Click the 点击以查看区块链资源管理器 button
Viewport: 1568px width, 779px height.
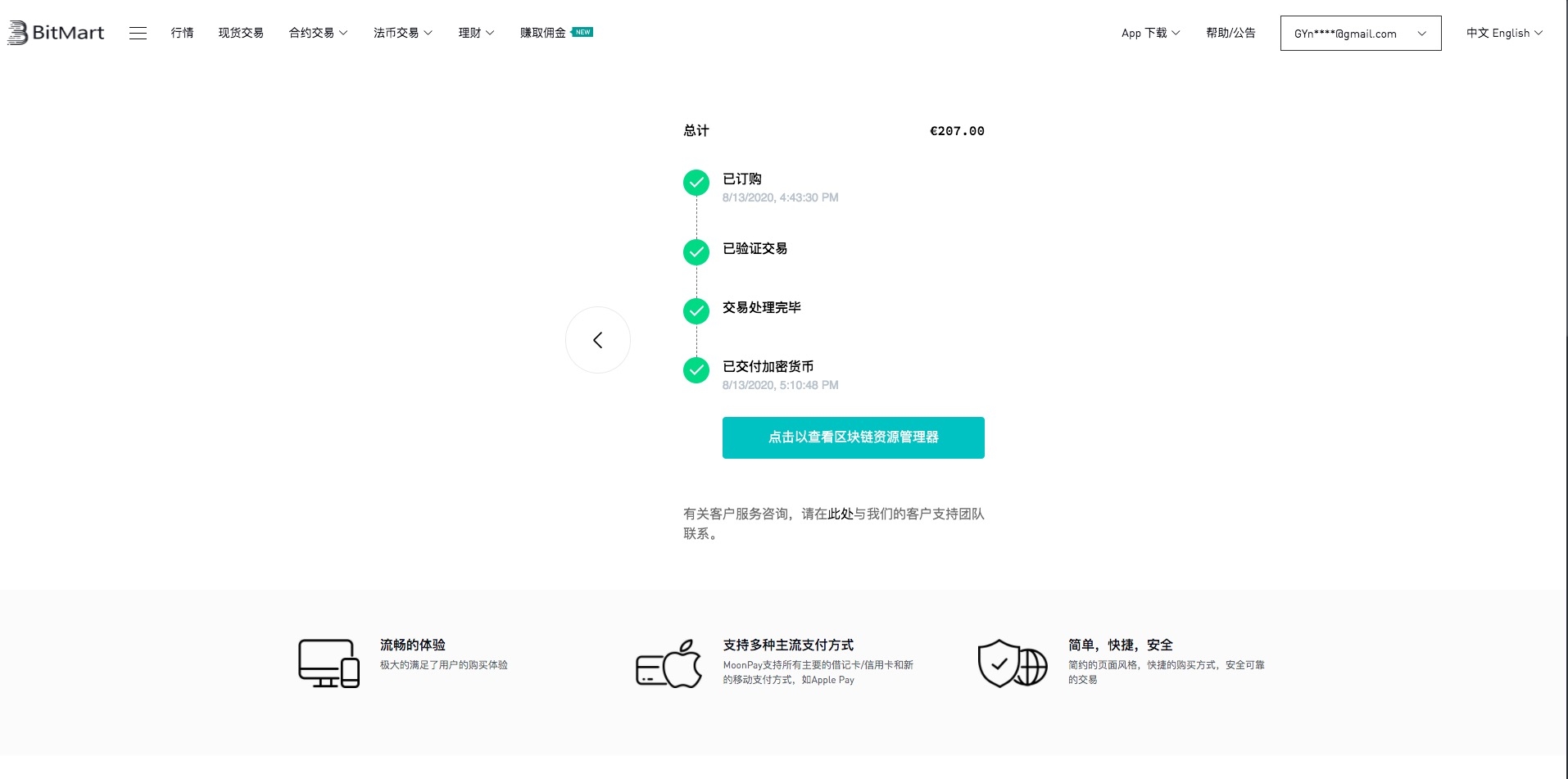pos(853,437)
